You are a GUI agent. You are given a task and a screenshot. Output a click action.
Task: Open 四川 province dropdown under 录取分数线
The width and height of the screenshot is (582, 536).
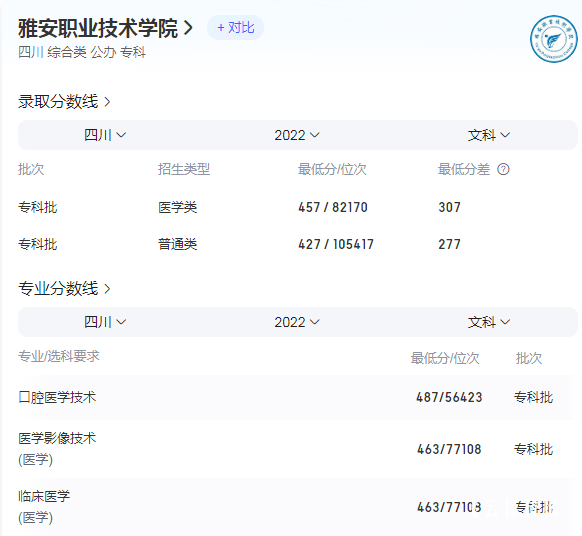coord(105,135)
